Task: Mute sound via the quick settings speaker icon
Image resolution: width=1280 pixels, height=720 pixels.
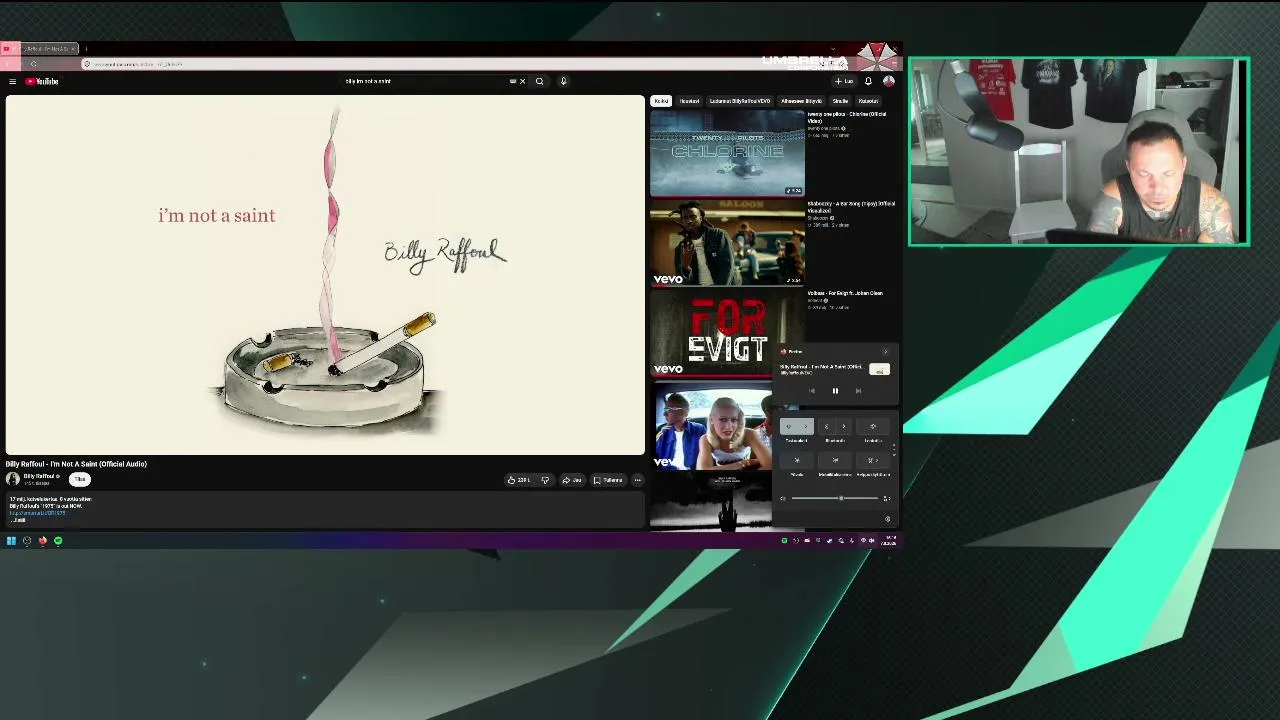Action: (783, 498)
